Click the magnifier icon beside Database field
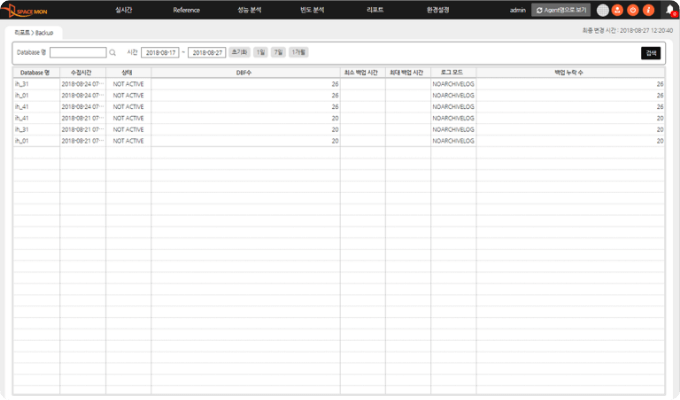This screenshot has width=680, height=400. pos(112,52)
